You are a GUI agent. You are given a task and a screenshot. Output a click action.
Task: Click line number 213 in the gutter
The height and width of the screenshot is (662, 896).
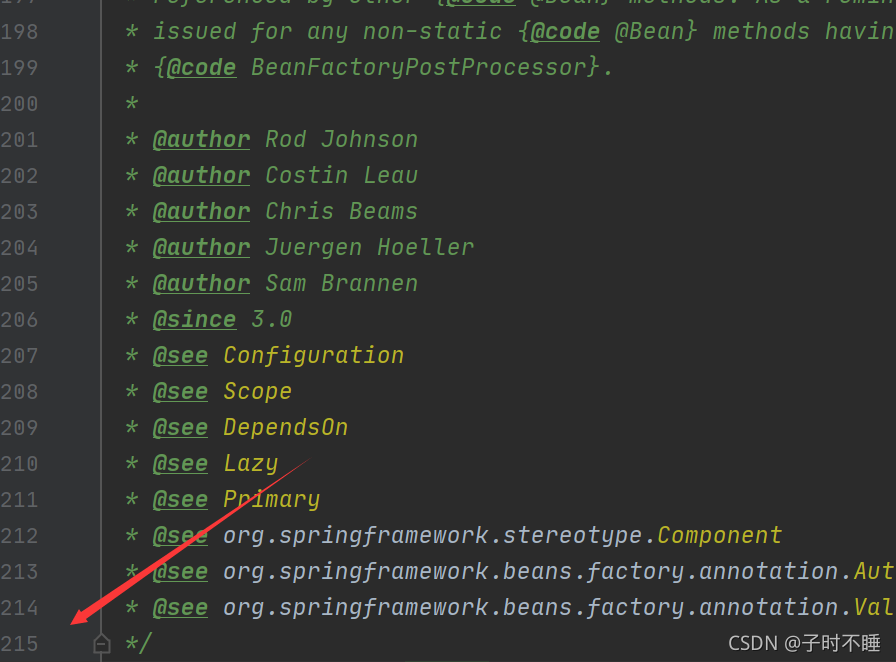tap(19, 572)
